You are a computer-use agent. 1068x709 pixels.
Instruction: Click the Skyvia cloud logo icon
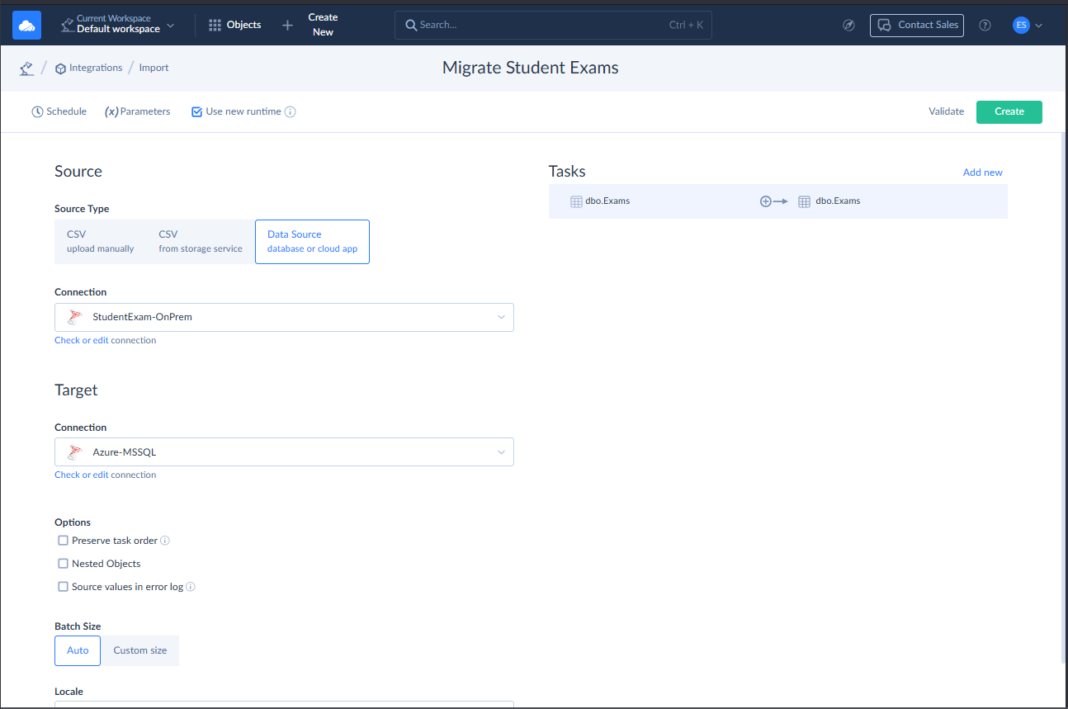pyautogui.click(x=27, y=25)
